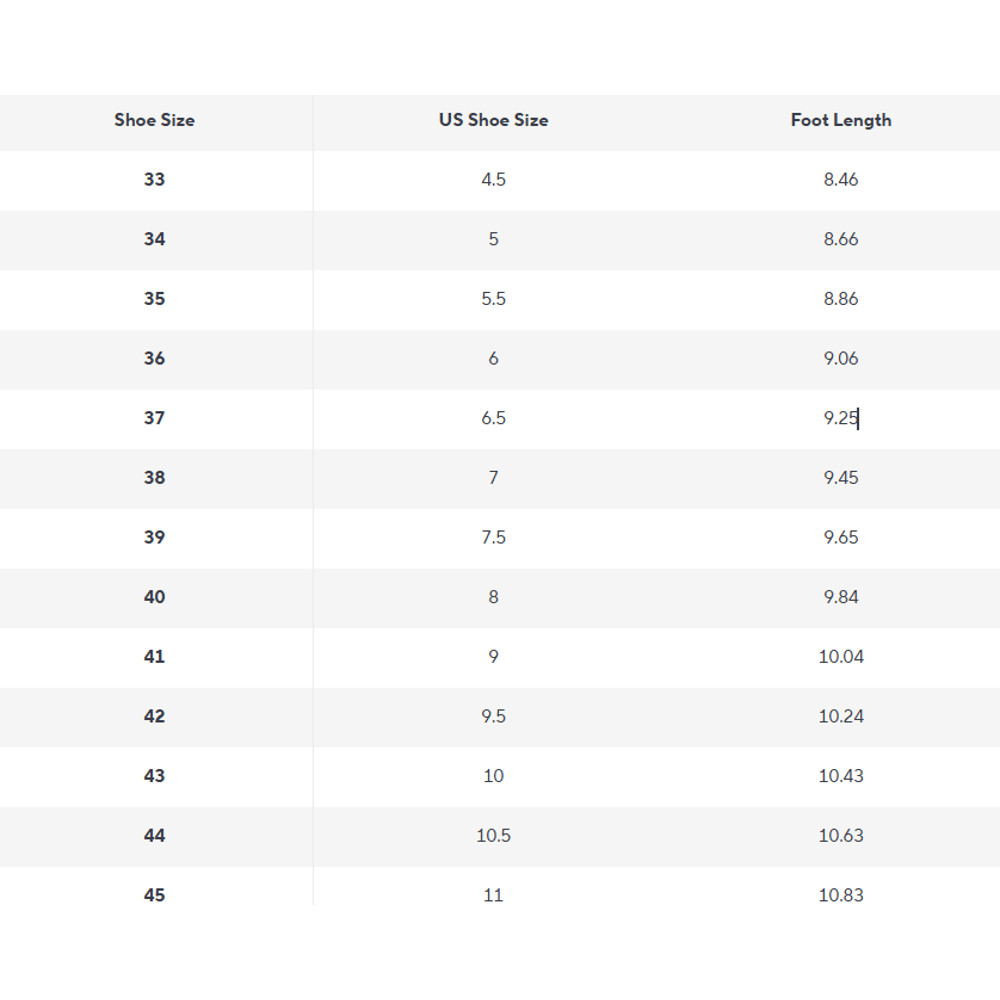Screen dimensions: 1000x1000
Task: Click the 10.43 foot length value
Action: coord(840,776)
